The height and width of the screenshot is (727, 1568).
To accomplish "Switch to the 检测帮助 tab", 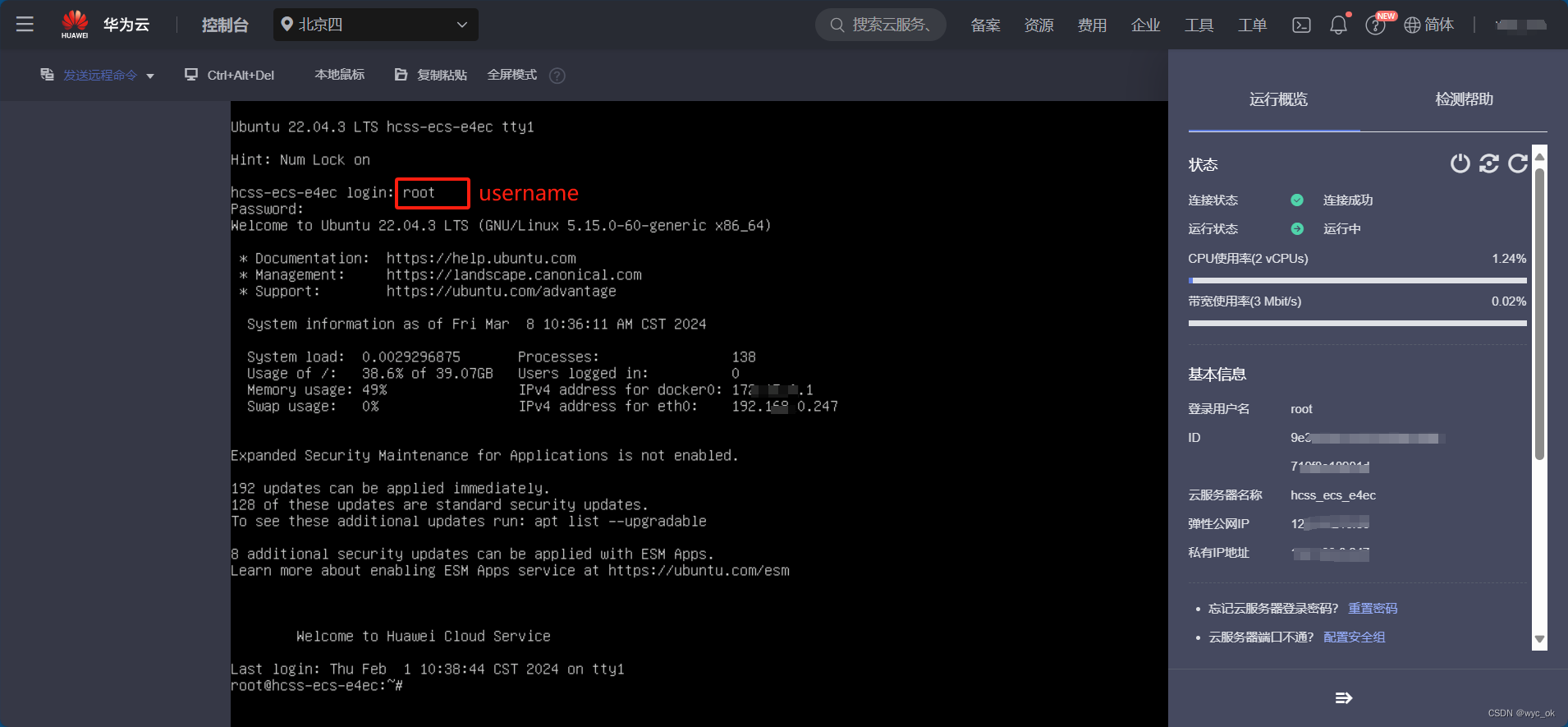I will pos(1464,99).
